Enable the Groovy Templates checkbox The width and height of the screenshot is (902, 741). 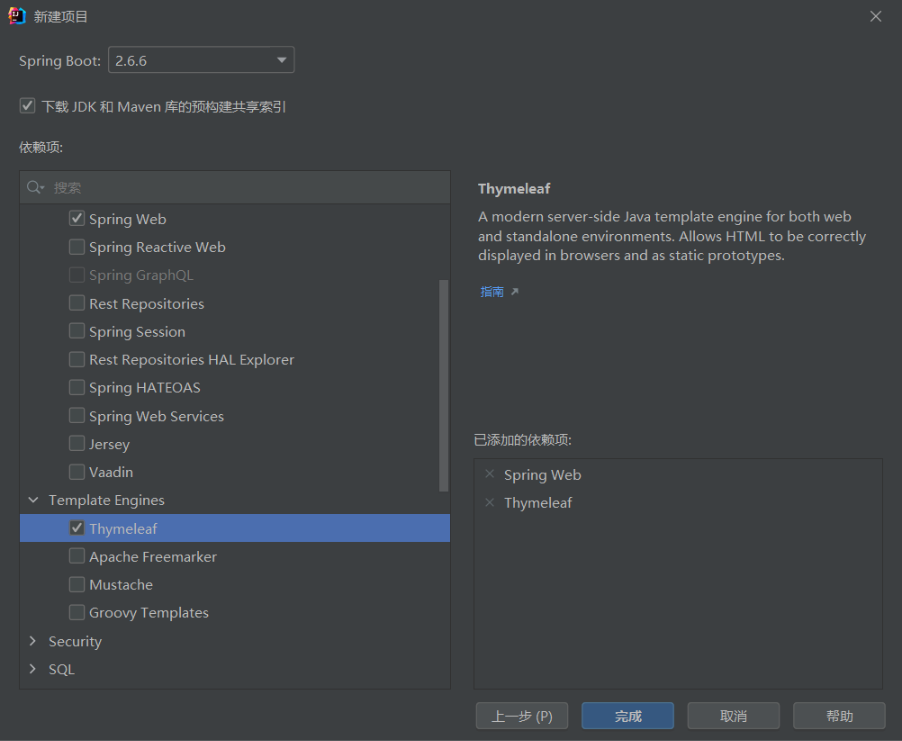pos(77,613)
